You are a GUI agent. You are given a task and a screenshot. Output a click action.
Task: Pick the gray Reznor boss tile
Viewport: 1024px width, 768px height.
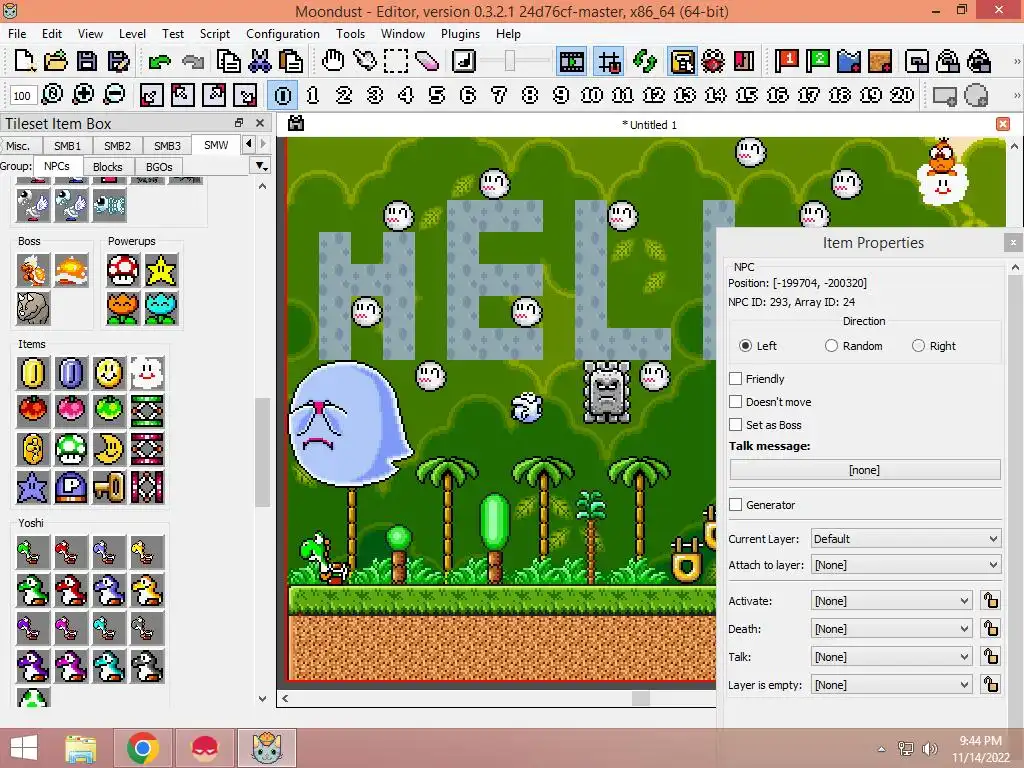33,308
